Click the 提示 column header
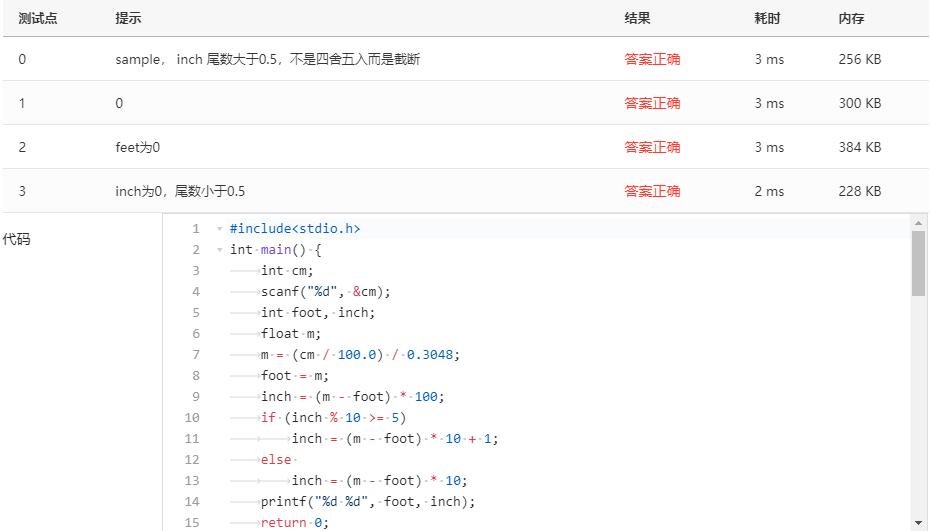Image resolution: width=930 pixels, height=531 pixels. [128, 18]
